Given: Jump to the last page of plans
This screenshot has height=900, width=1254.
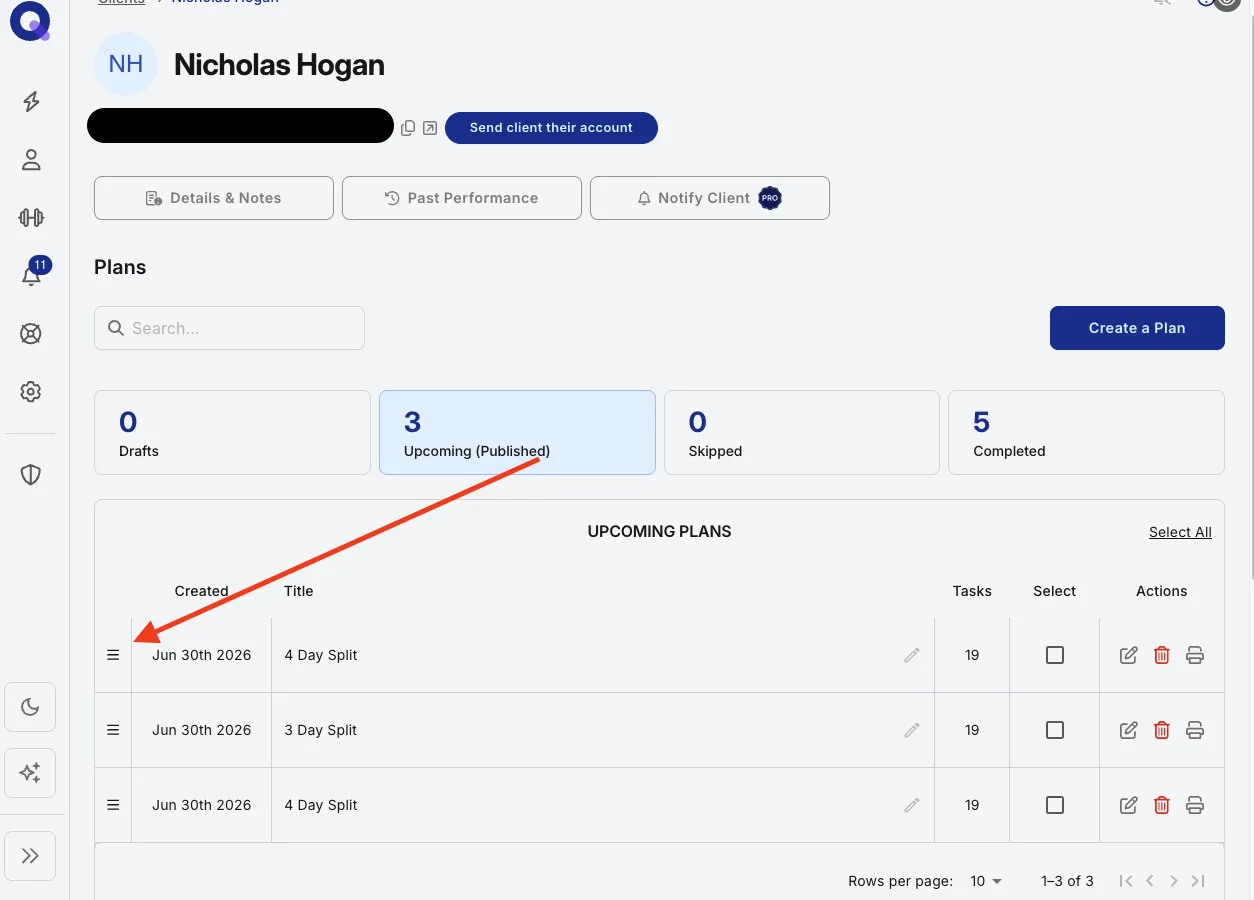Looking at the screenshot, I should pyautogui.click(x=1198, y=881).
